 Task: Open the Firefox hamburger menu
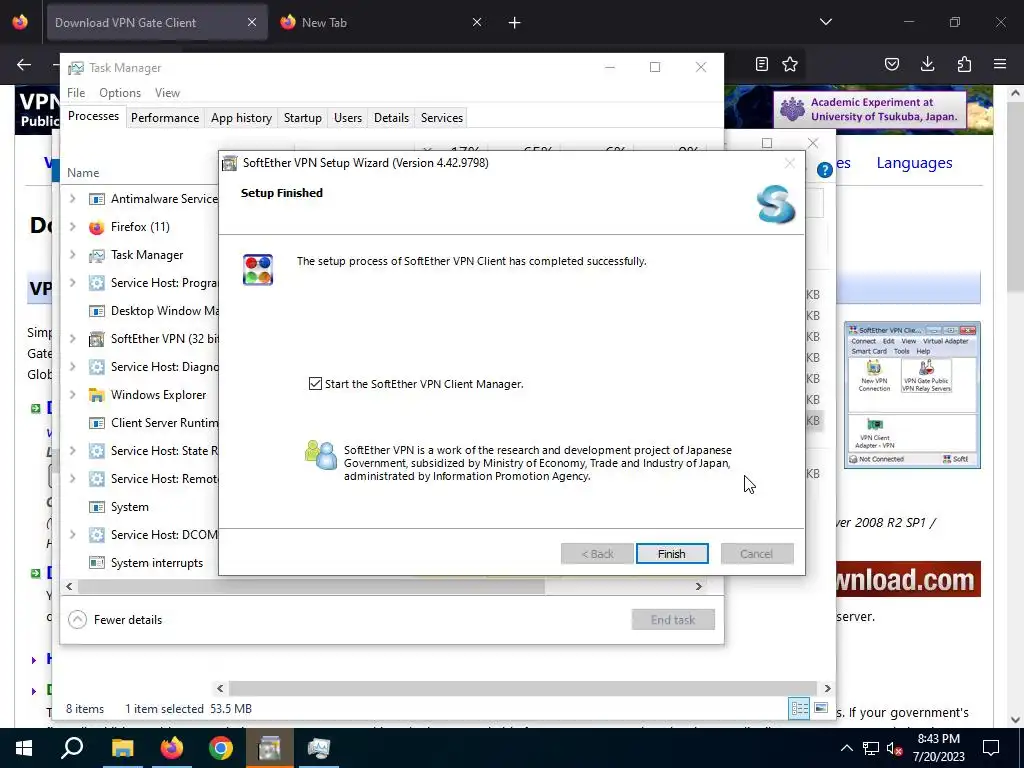(x=1000, y=64)
